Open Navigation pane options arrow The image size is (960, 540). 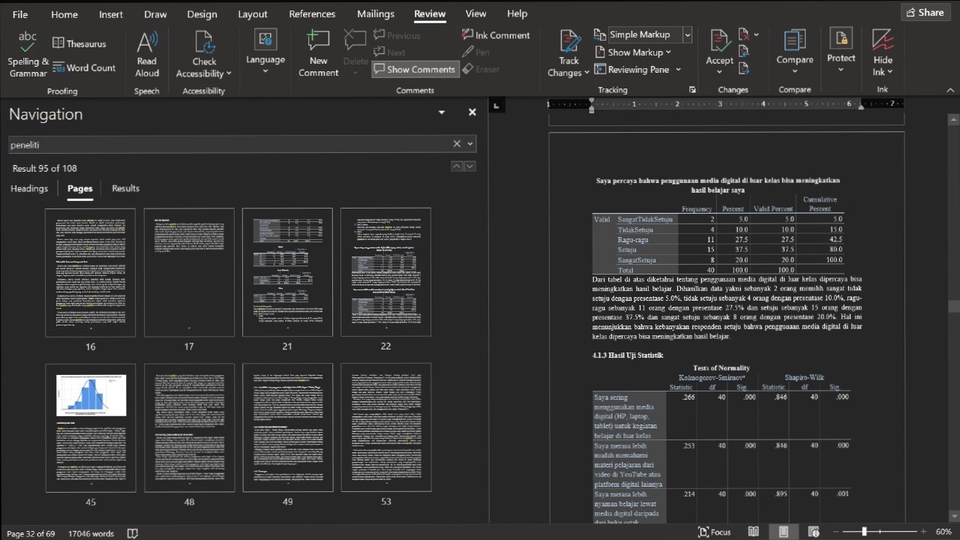click(x=441, y=113)
